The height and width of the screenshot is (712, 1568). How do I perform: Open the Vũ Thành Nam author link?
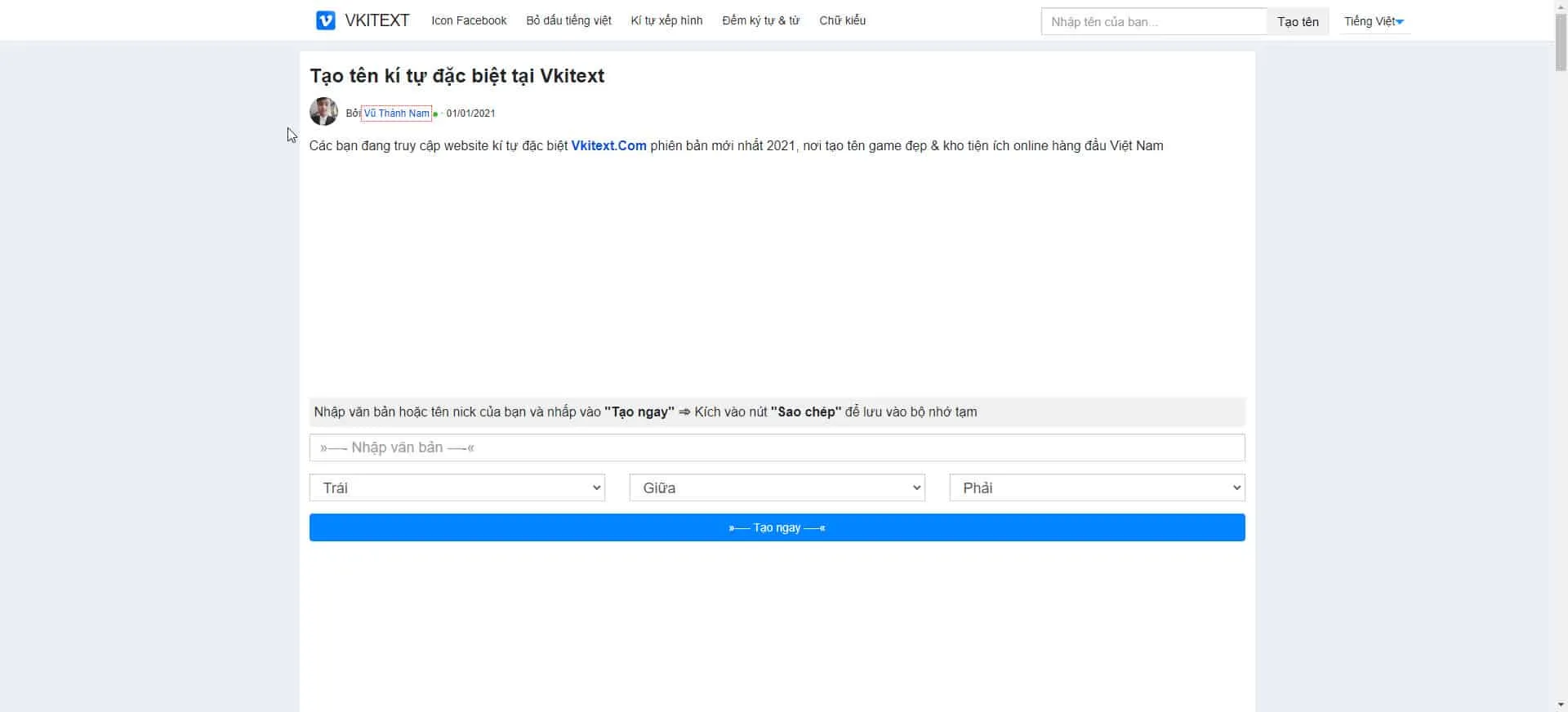click(x=396, y=113)
